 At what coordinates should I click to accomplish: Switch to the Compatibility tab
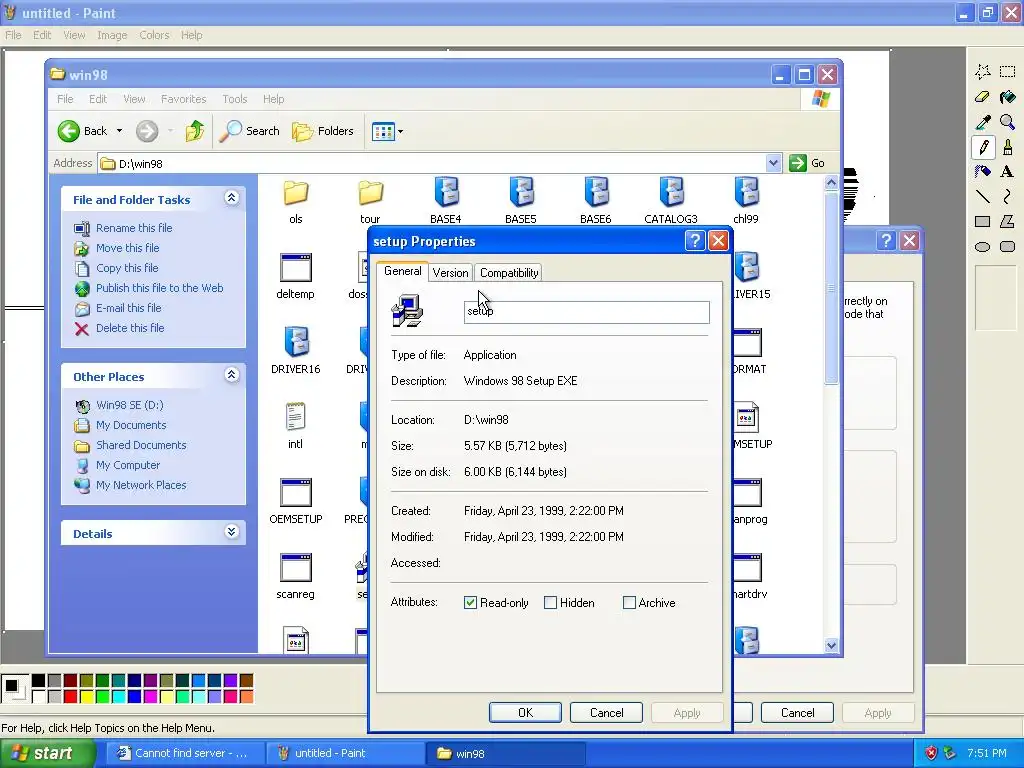[509, 273]
